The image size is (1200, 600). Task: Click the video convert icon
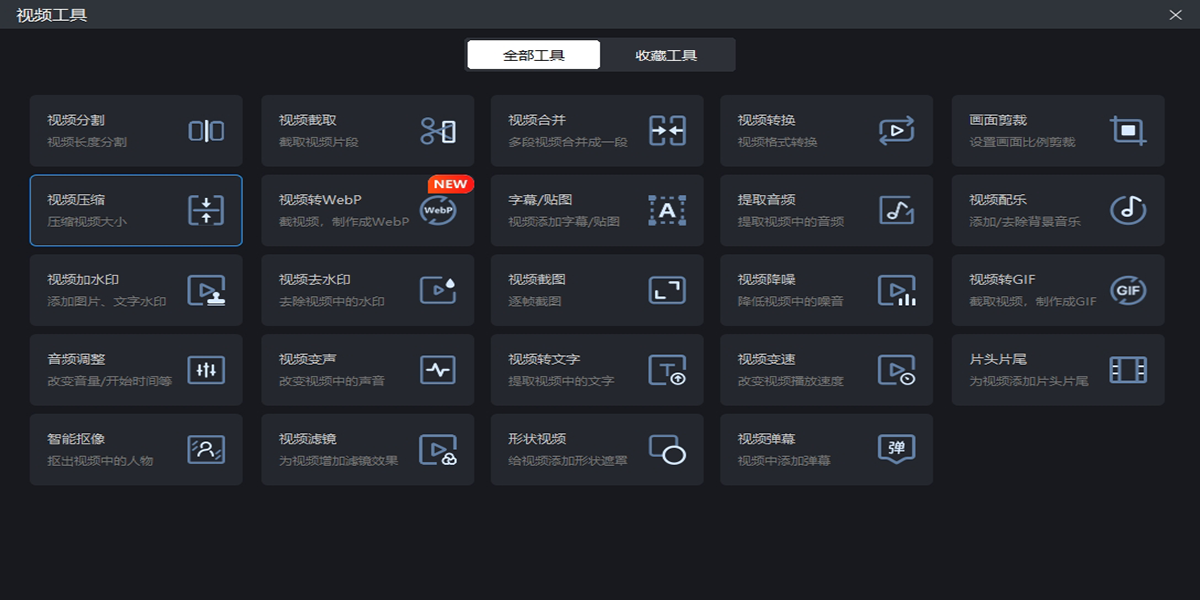(x=897, y=131)
